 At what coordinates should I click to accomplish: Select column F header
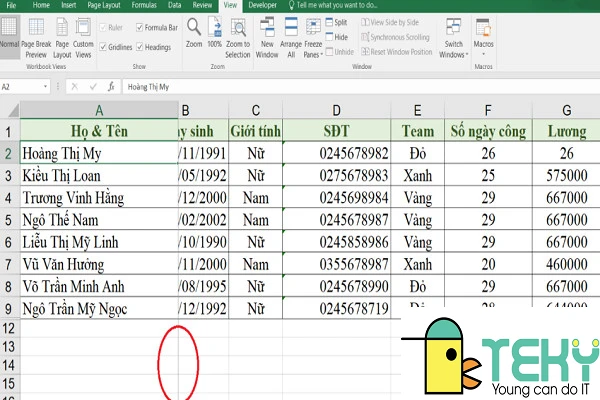[488, 110]
